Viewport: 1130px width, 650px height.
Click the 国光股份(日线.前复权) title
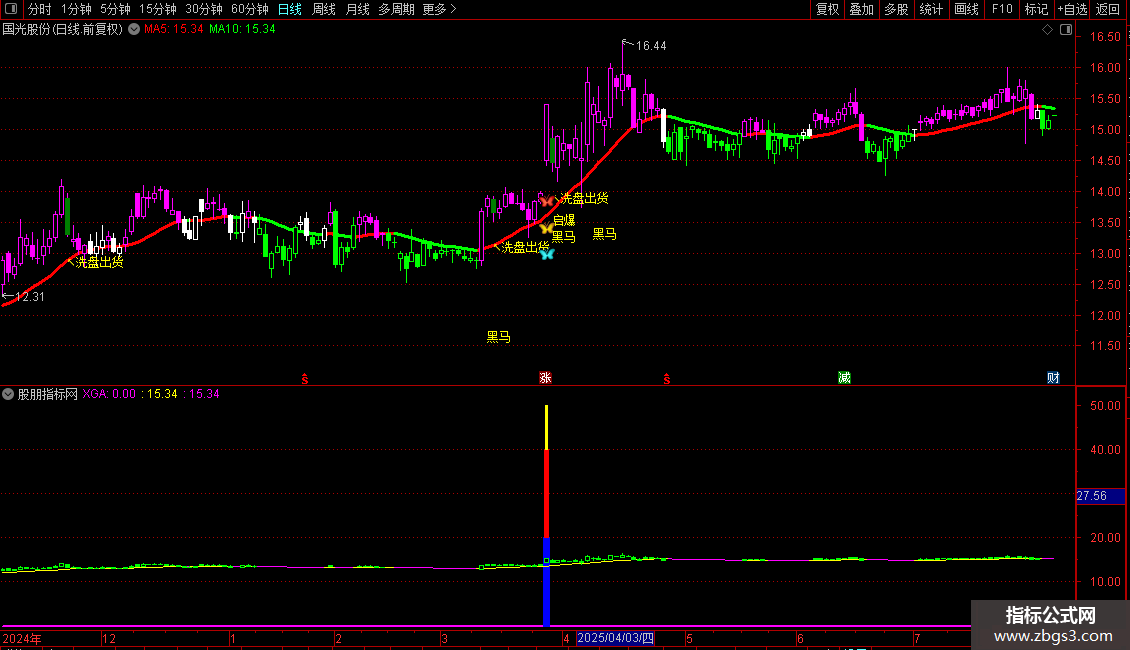coord(63,29)
